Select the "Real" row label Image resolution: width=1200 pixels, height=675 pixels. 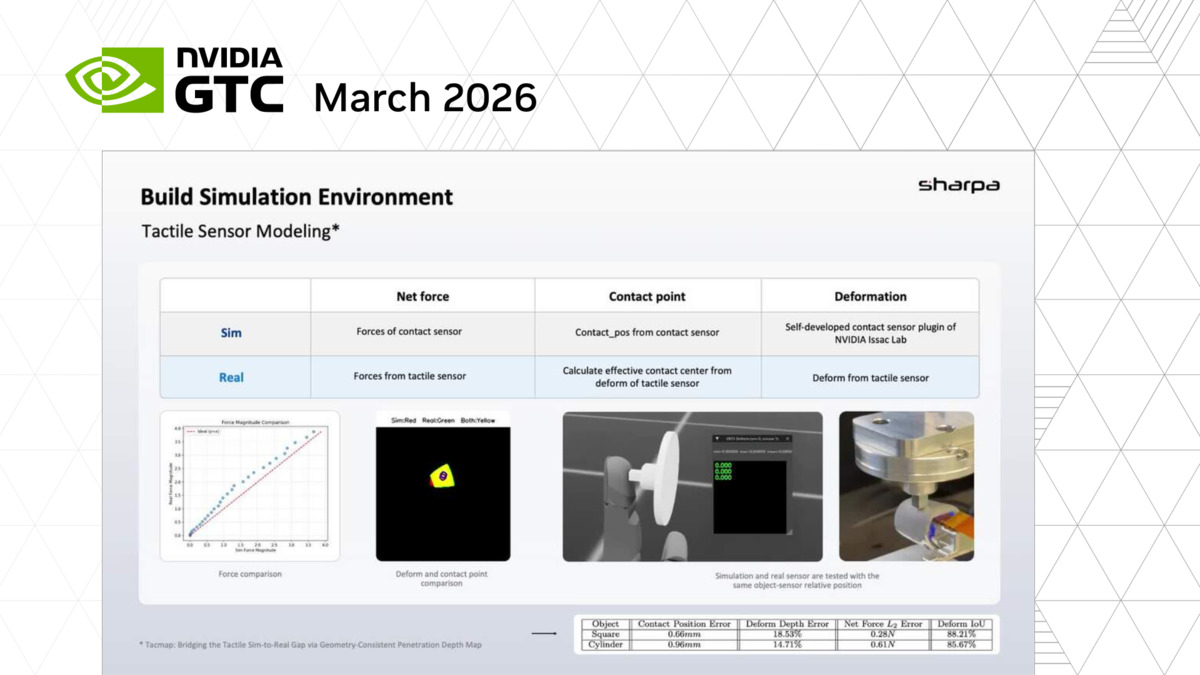pyautogui.click(x=231, y=377)
